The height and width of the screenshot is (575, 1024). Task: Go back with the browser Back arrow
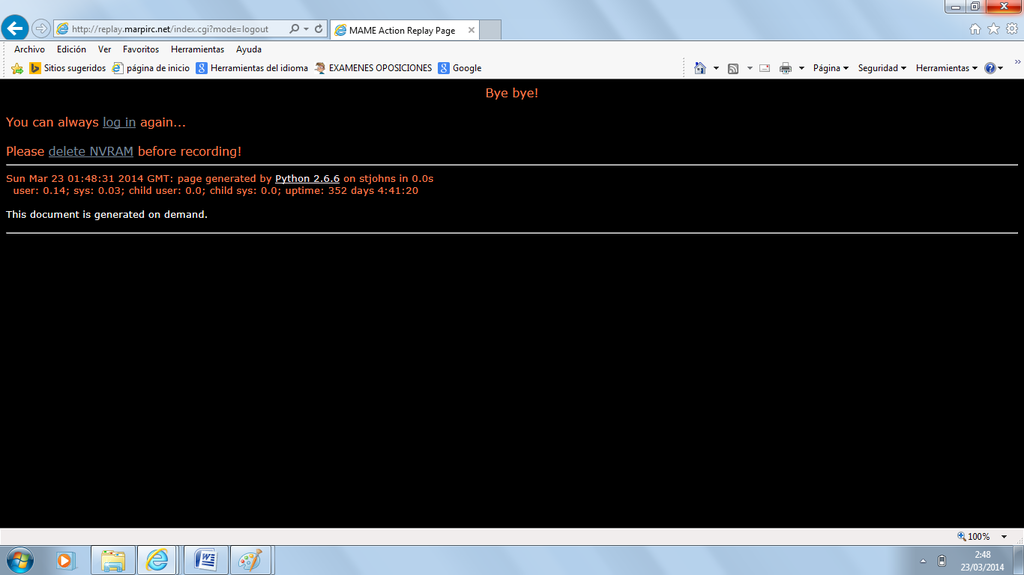click(15, 28)
